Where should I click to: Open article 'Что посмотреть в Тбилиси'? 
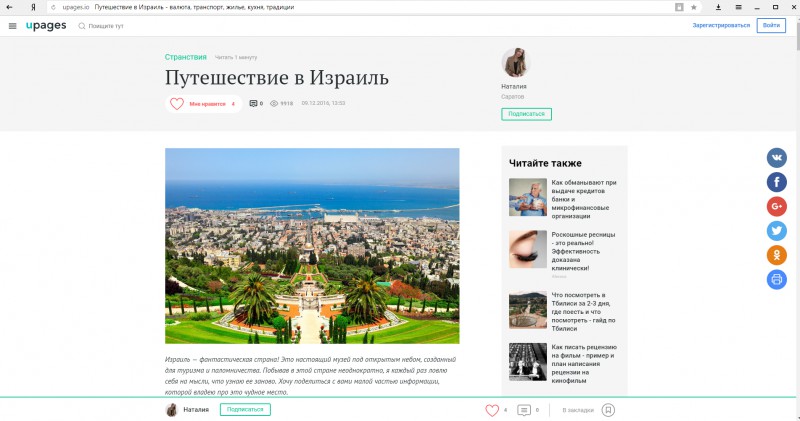point(583,312)
